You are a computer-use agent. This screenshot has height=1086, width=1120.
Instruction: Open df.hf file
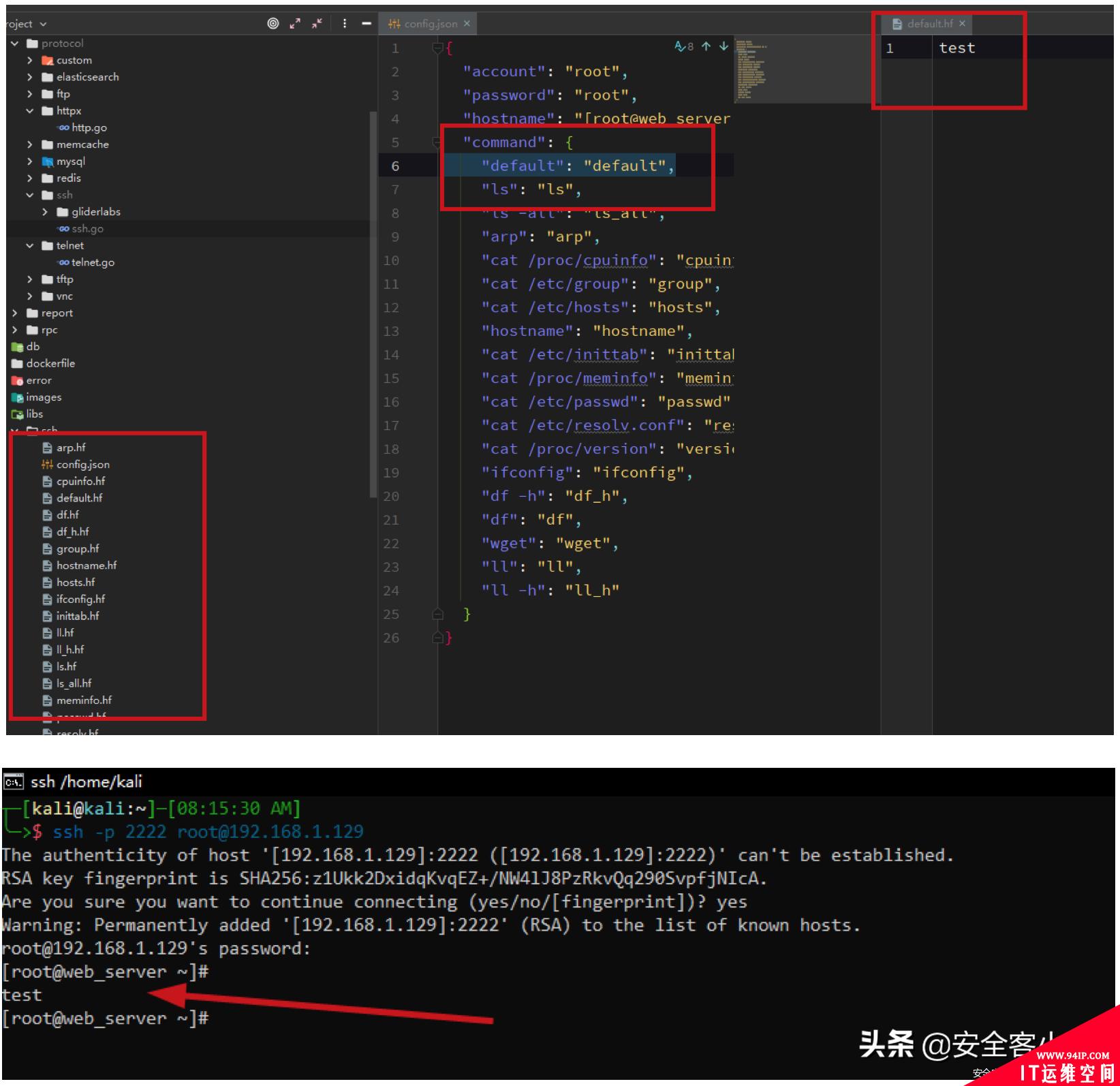pos(61,515)
